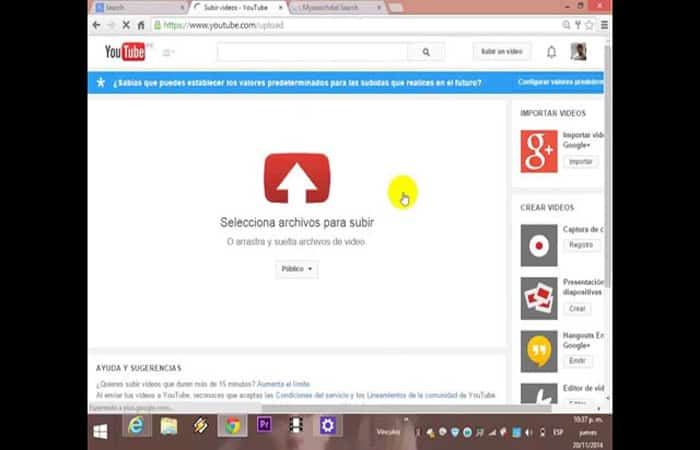Image resolution: width=700 pixels, height=450 pixels.
Task: Go back with the browser back arrow
Action: pyautogui.click(x=96, y=25)
